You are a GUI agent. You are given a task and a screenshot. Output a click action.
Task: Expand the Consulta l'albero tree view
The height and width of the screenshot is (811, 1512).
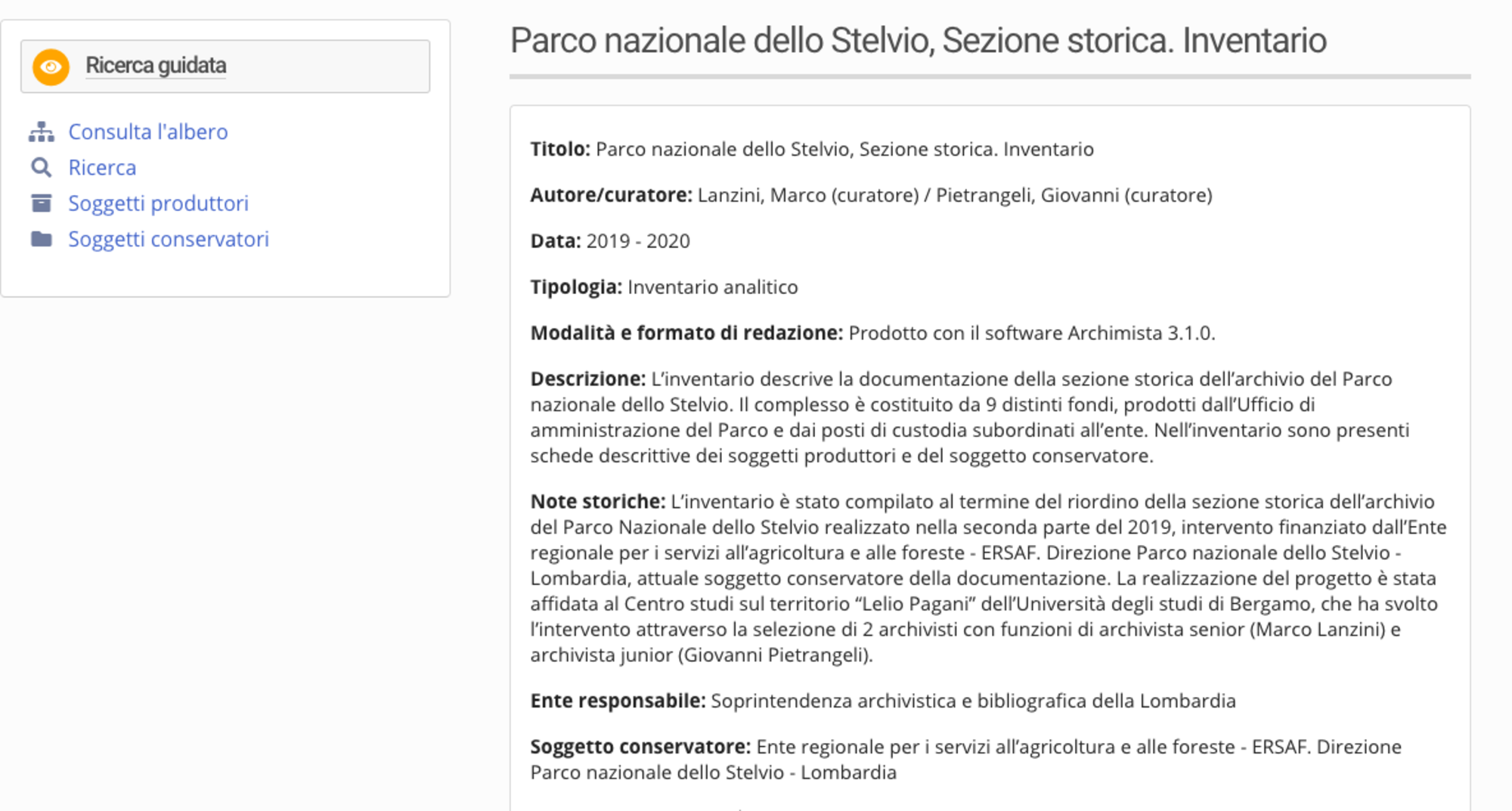(147, 131)
